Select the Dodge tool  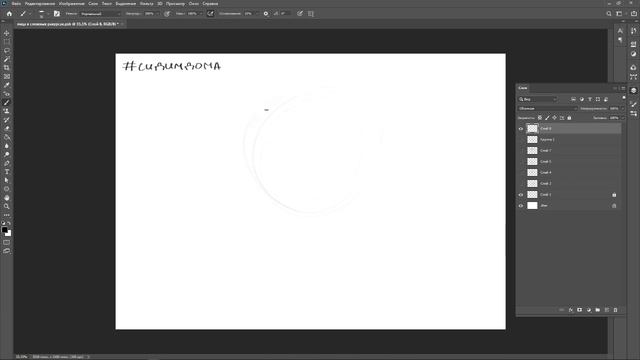pos(7,154)
